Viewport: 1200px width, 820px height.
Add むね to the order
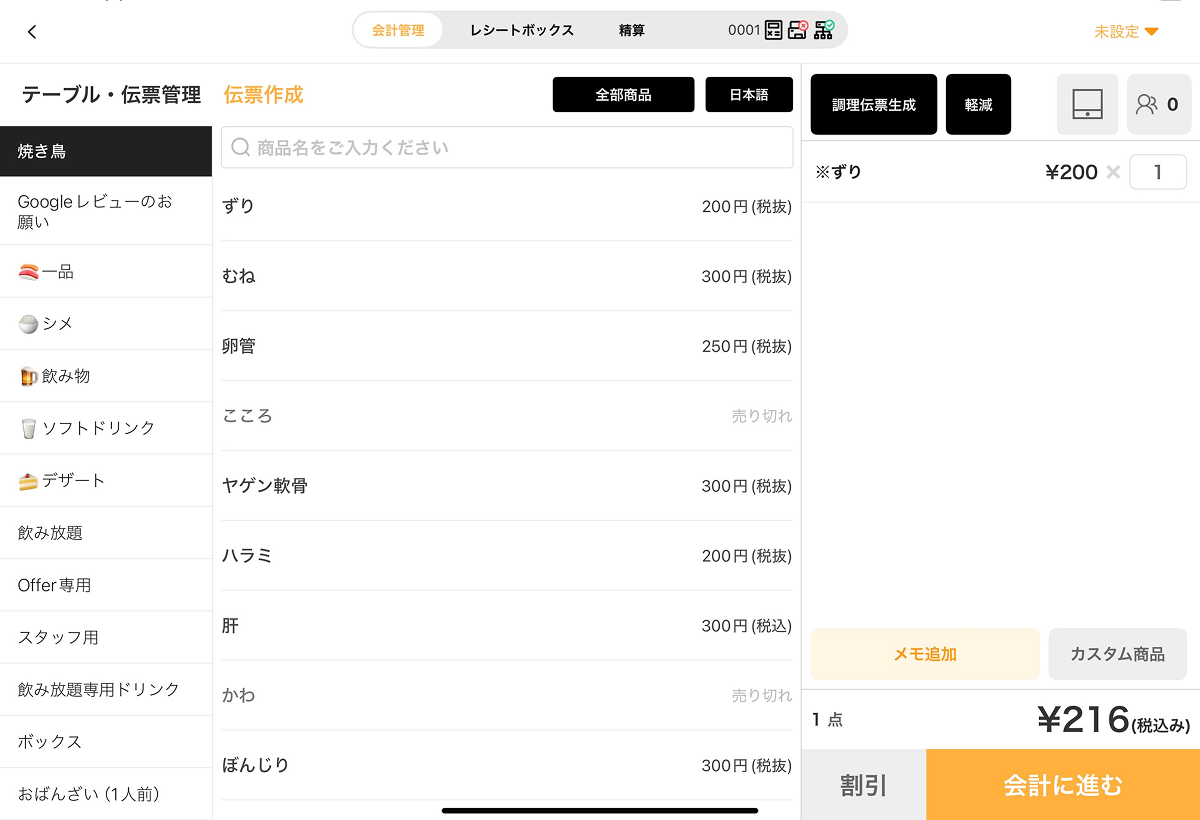[x=507, y=276]
